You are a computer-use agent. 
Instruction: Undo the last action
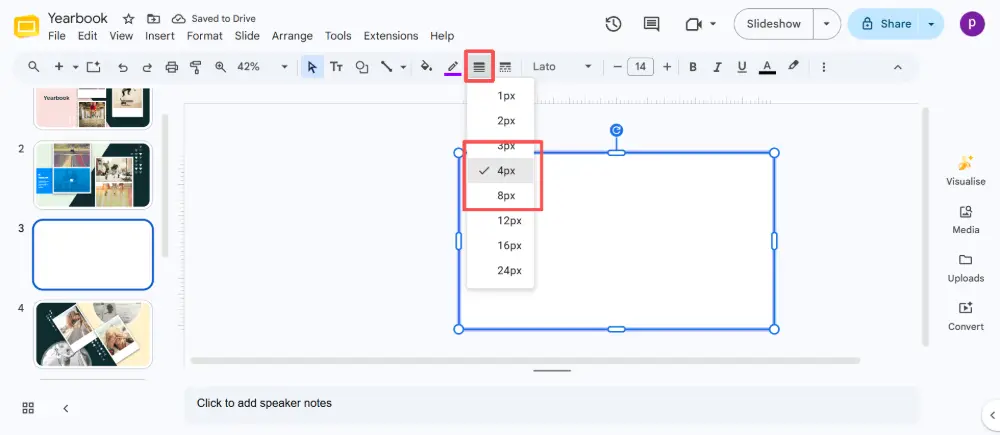pos(122,67)
